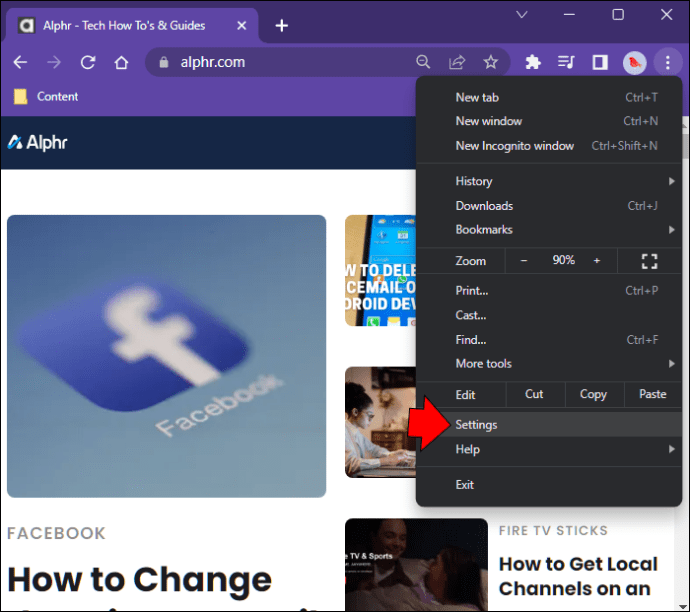The height and width of the screenshot is (612, 690).
Task: Click the forward navigation arrow
Action: pyautogui.click(x=54, y=62)
